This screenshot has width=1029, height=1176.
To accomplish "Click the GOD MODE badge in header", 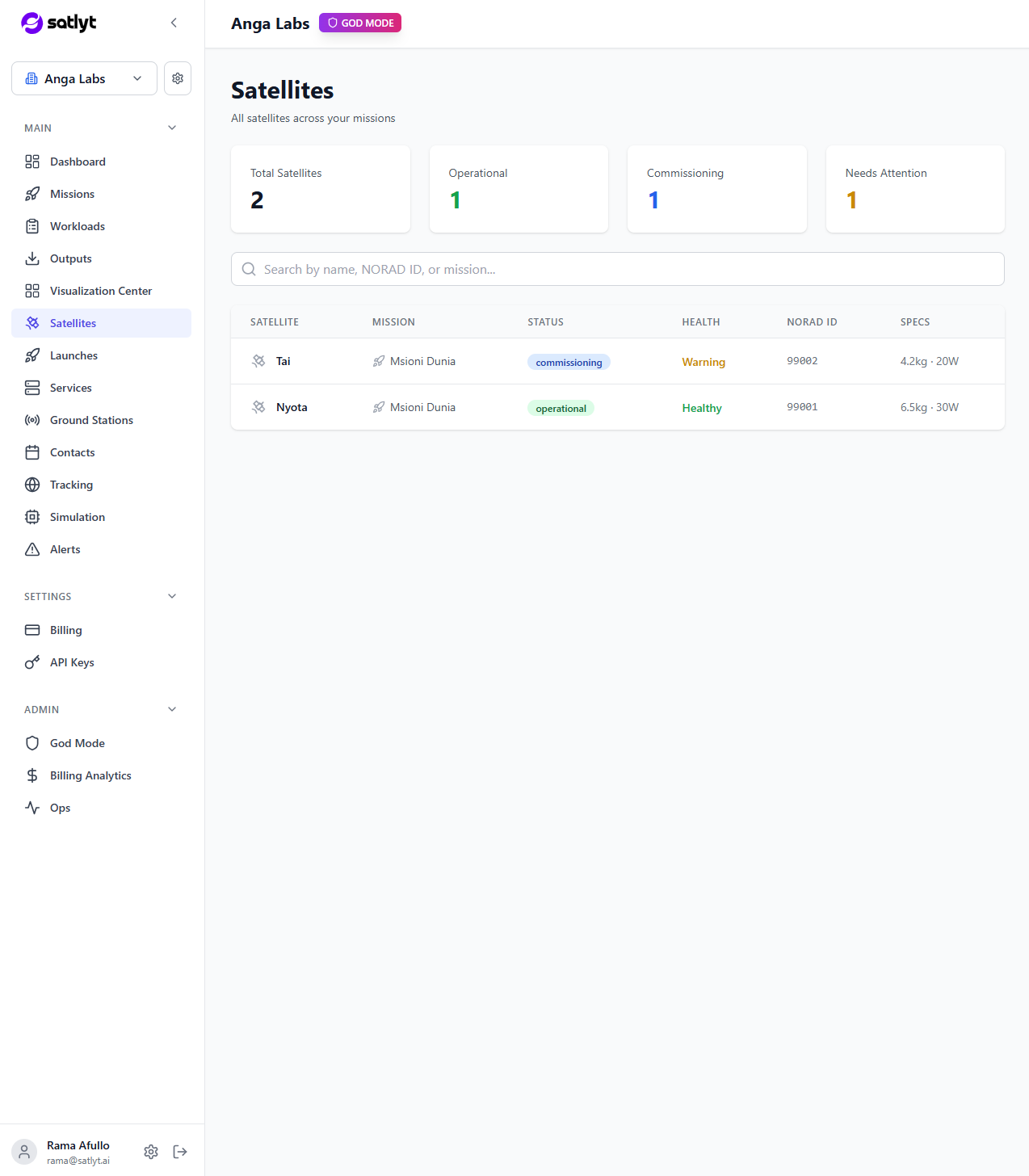I will tap(360, 23).
